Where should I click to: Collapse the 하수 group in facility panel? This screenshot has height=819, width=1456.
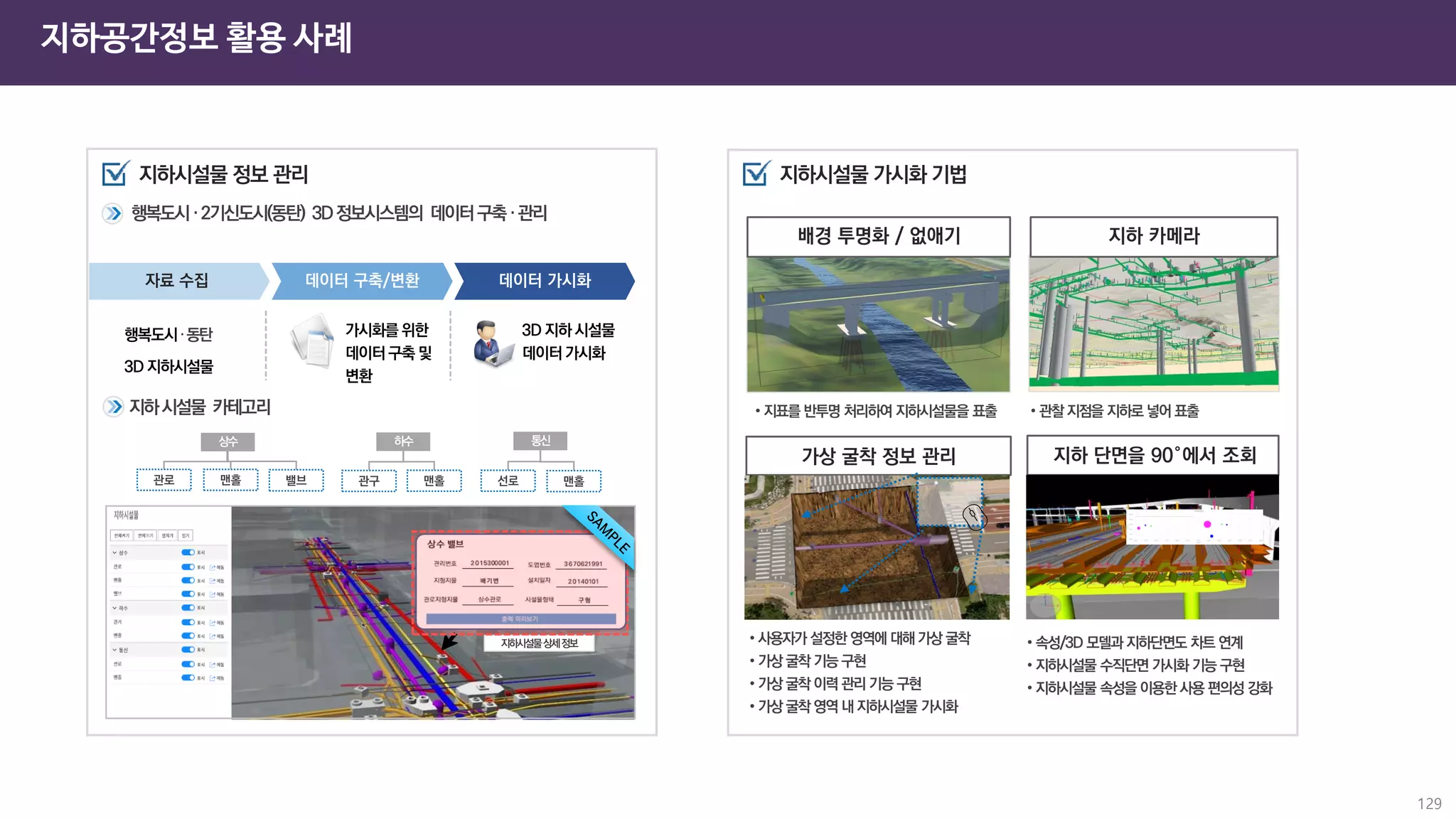114,608
